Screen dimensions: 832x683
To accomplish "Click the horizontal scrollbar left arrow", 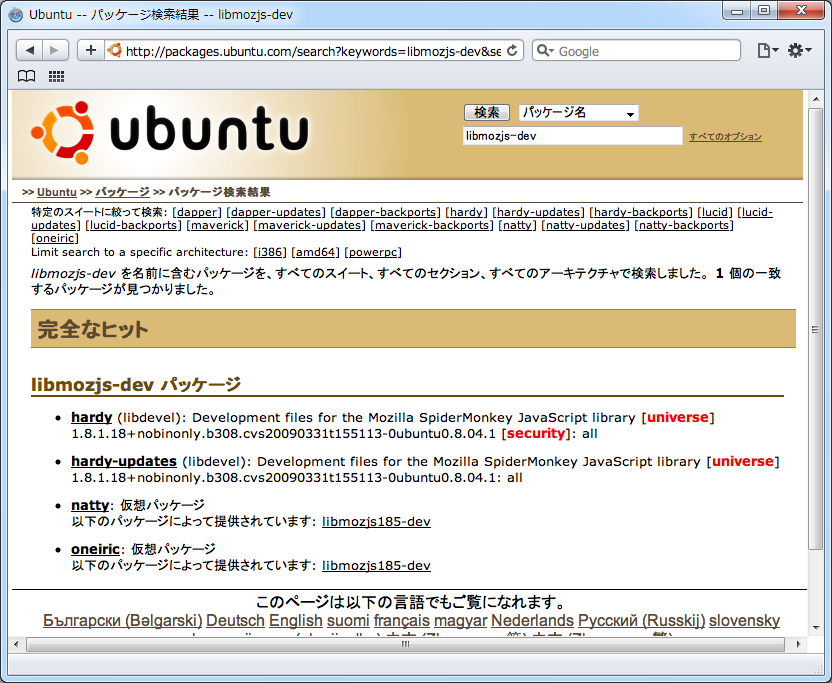I will coord(16,644).
